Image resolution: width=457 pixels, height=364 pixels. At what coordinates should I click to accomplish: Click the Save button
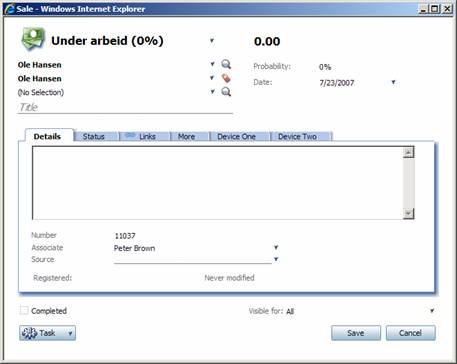(x=356, y=333)
